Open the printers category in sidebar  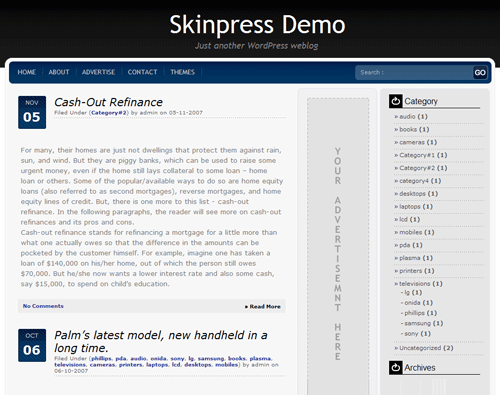click(411, 271)
